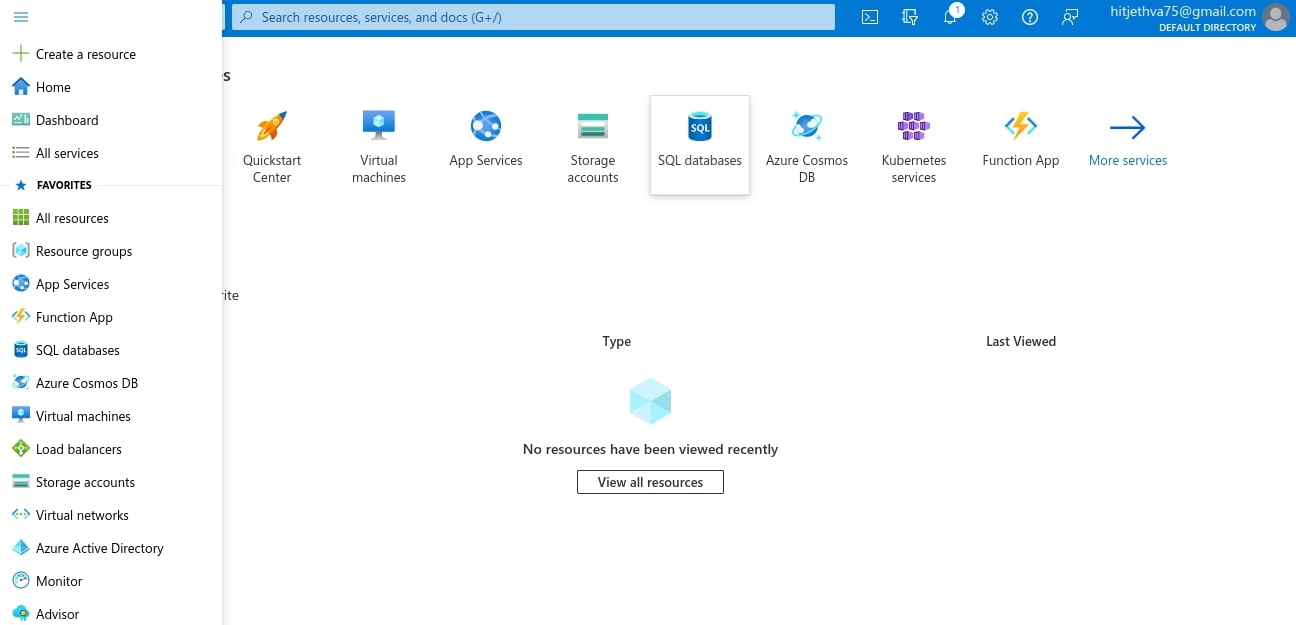This screenshot has height=625, width=1296.
Task: Click the Function App lightning icon in sidebar
Action: (20, 317)
